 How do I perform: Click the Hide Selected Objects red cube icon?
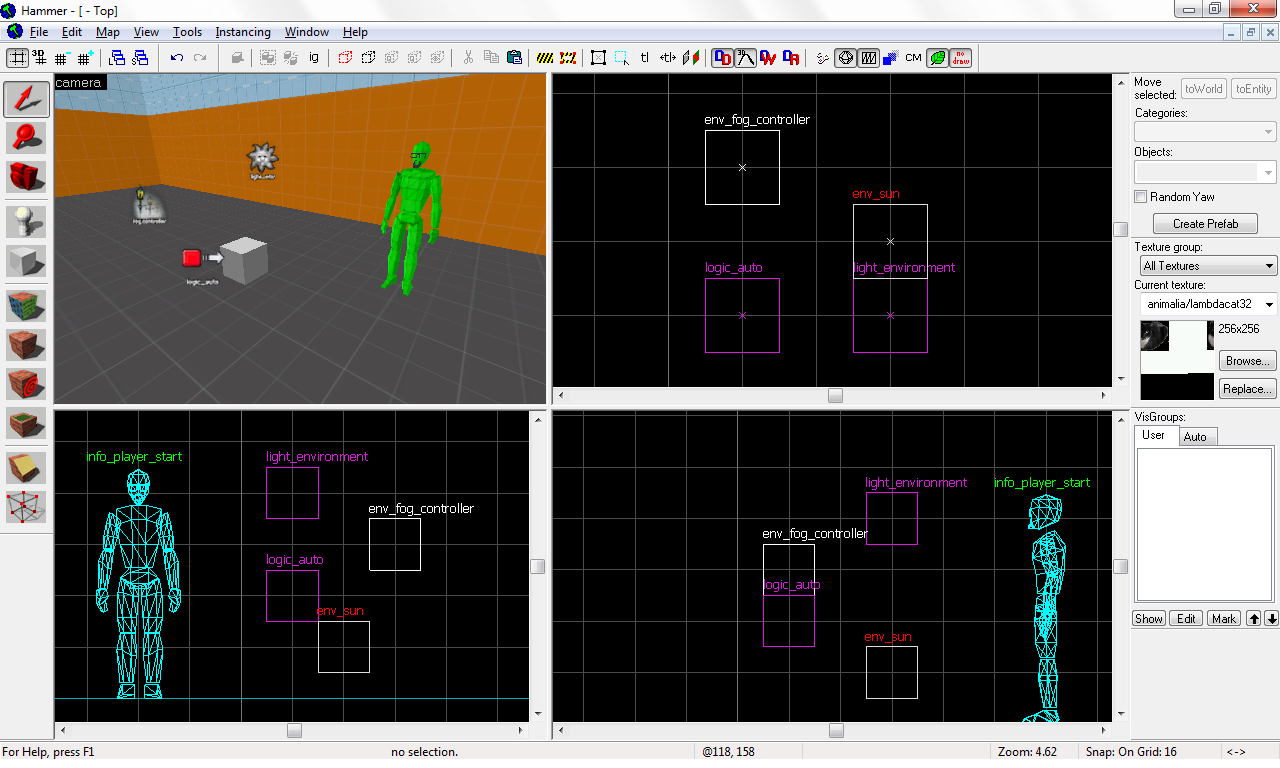pyautogui.click(x=347, y=58)
